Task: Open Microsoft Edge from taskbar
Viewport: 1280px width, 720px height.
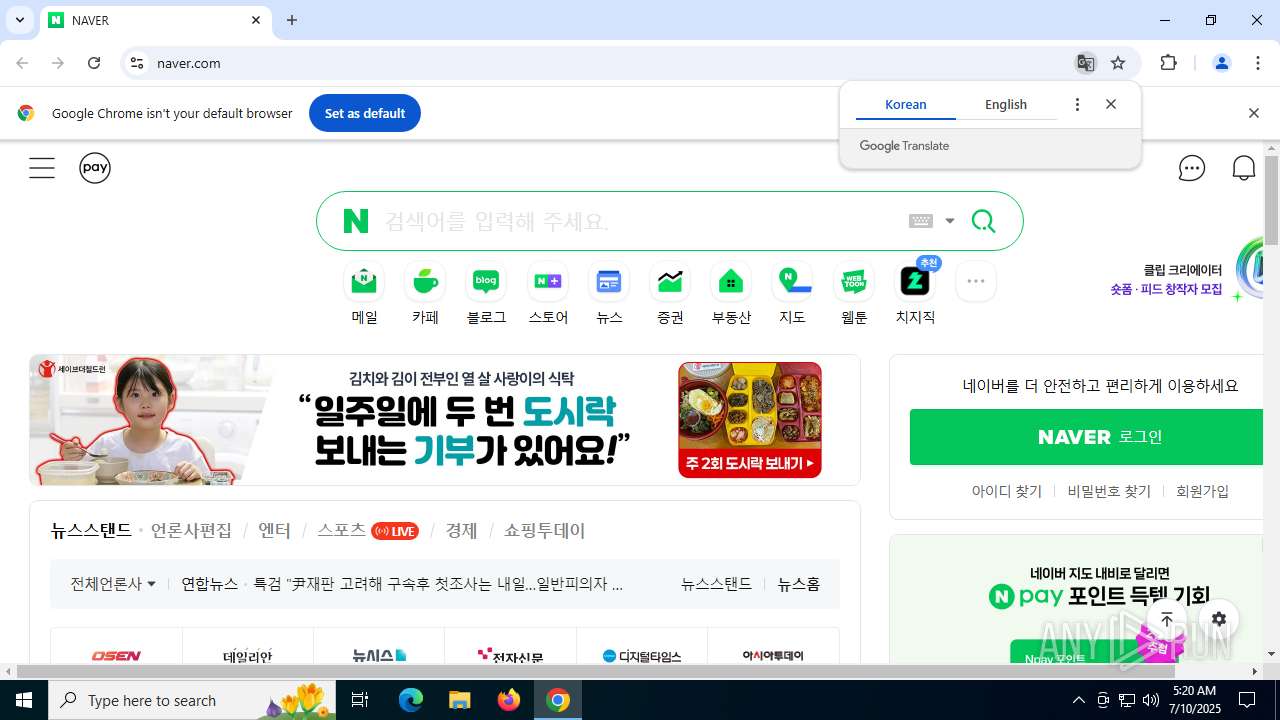Action: coord(411,700)
